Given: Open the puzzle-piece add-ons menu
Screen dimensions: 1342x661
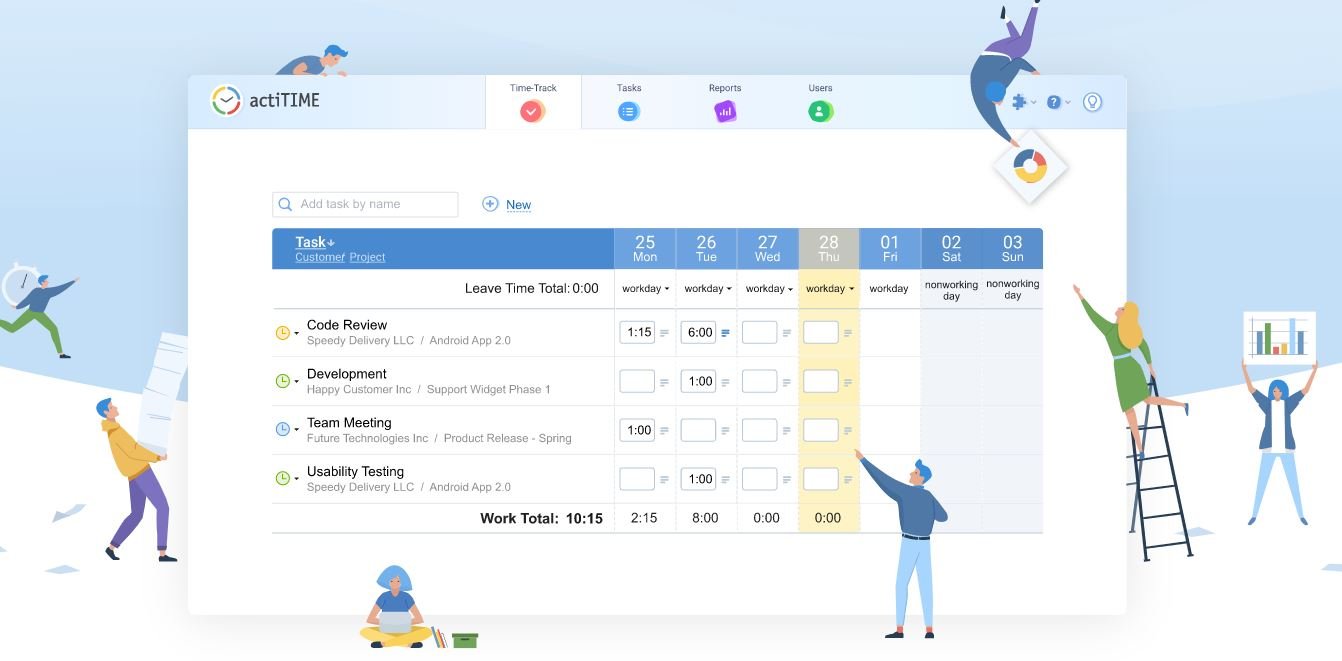Looking at the screenshot, I should [x=1024, y=102].
